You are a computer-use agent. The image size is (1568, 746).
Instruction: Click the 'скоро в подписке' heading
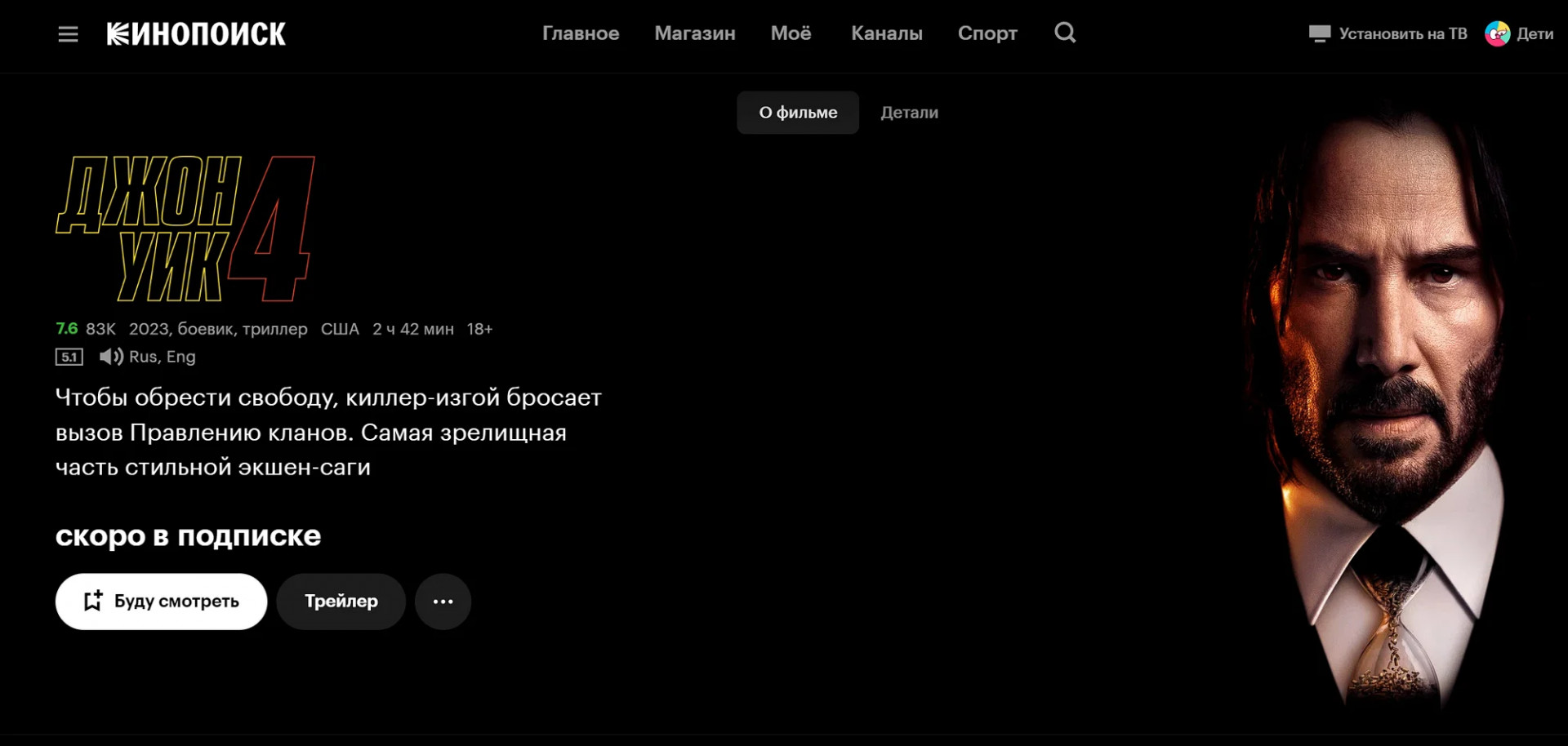click(x=188, y=536)
